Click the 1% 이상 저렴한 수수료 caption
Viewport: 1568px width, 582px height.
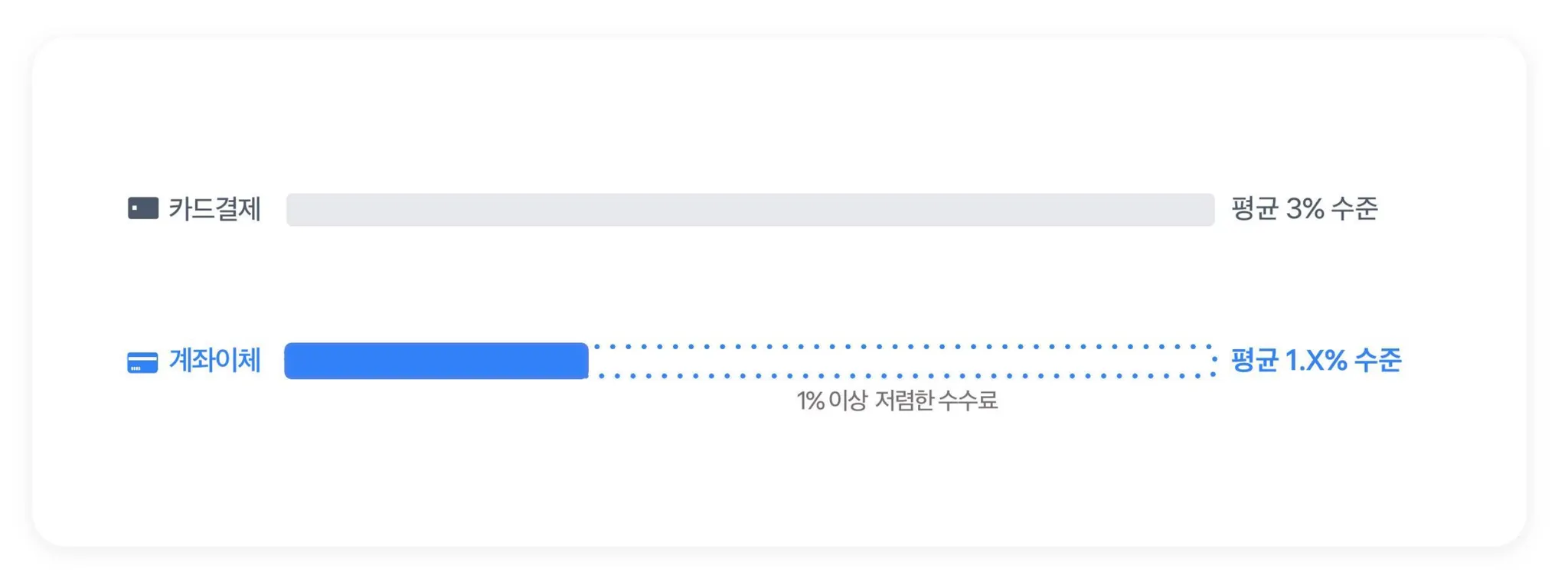click(897, 401)
